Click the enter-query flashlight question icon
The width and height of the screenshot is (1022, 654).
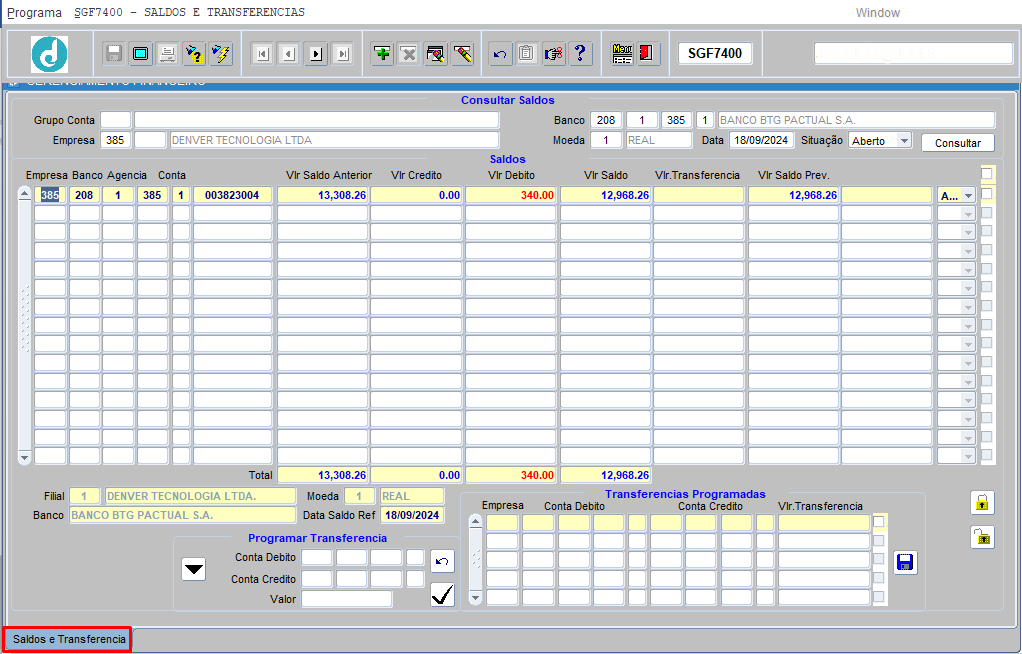click(194, 53)
